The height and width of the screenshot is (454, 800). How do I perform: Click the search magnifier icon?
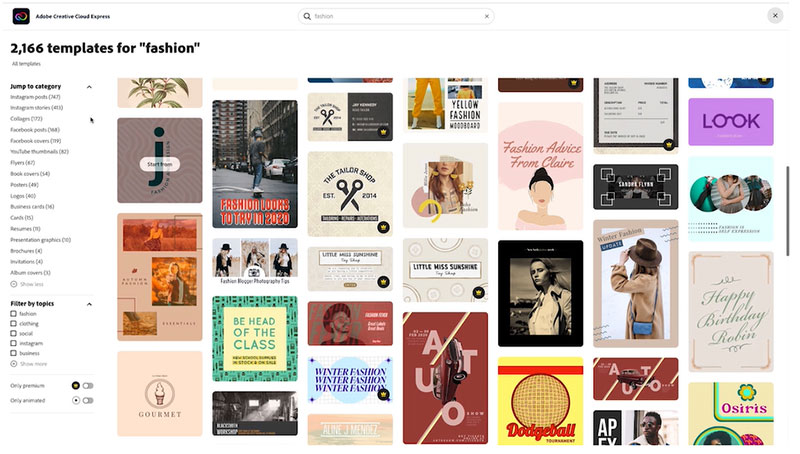pos(307,16)
